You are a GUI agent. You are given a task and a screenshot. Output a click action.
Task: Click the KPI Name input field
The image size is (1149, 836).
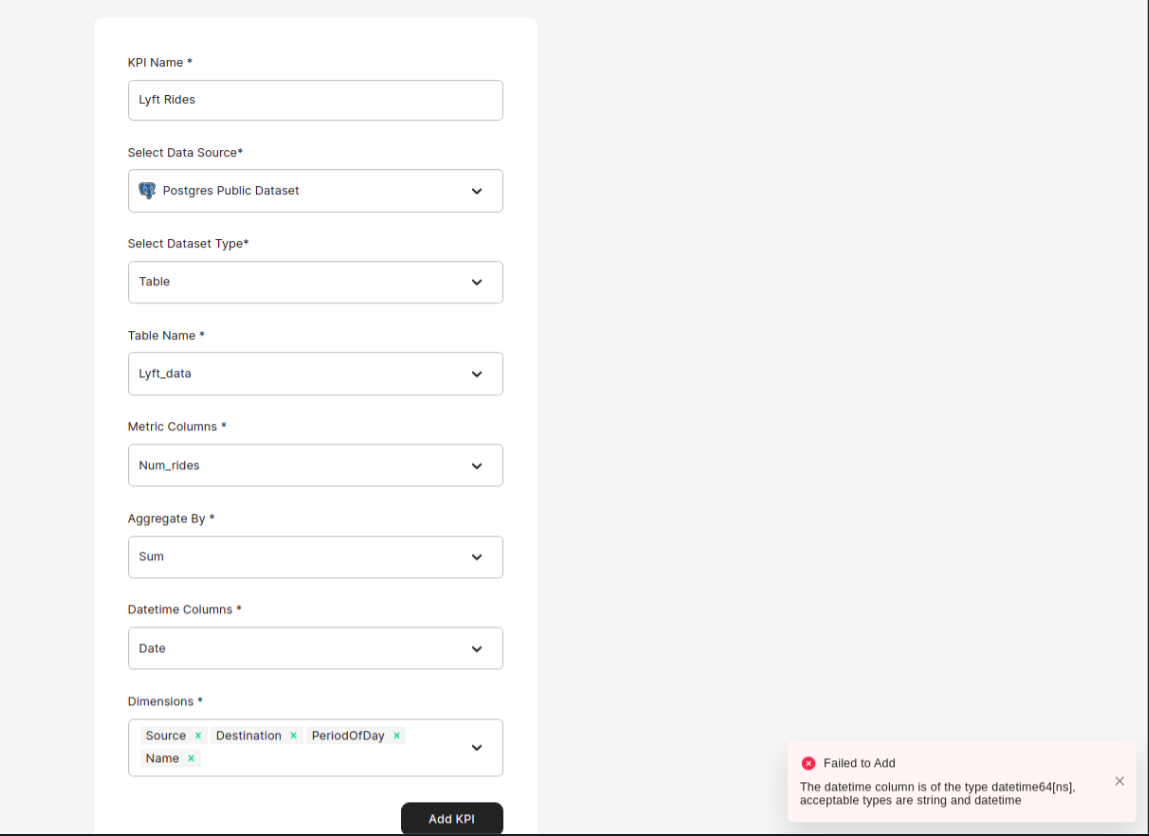315,100
